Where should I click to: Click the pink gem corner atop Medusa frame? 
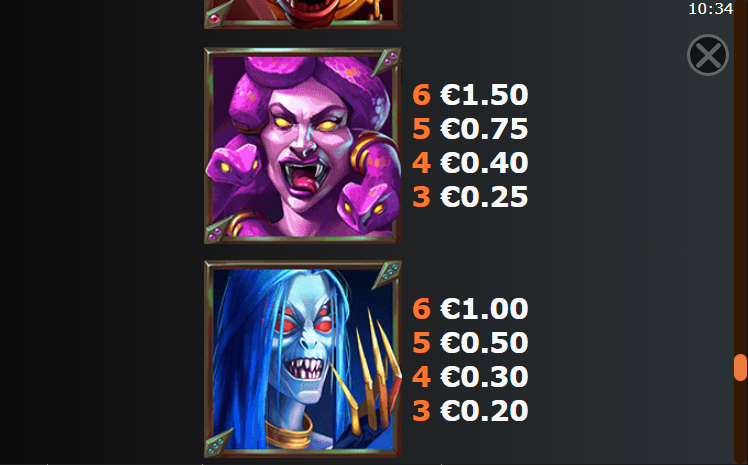tap(387, 61)
